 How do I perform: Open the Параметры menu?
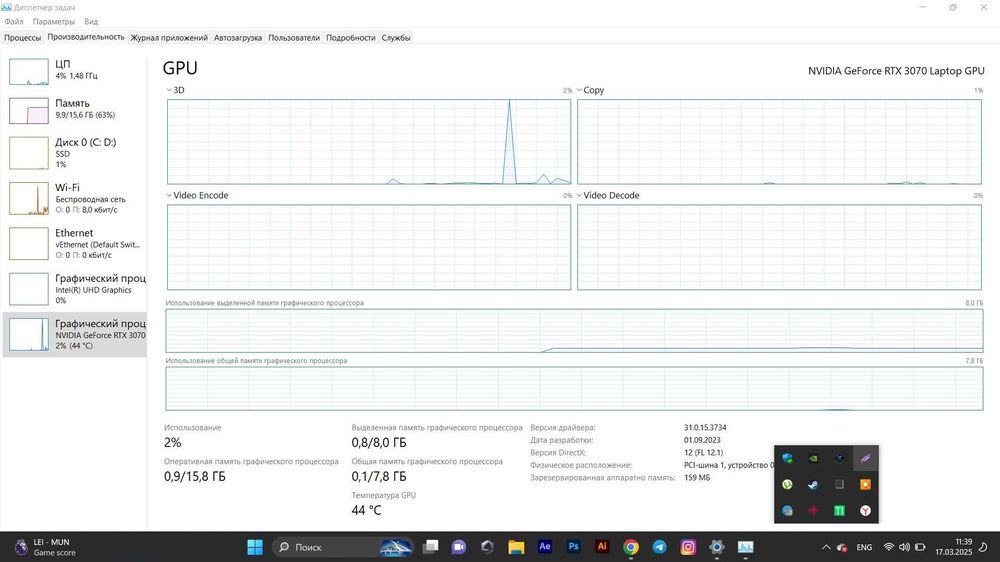click(x=54, y=22)
